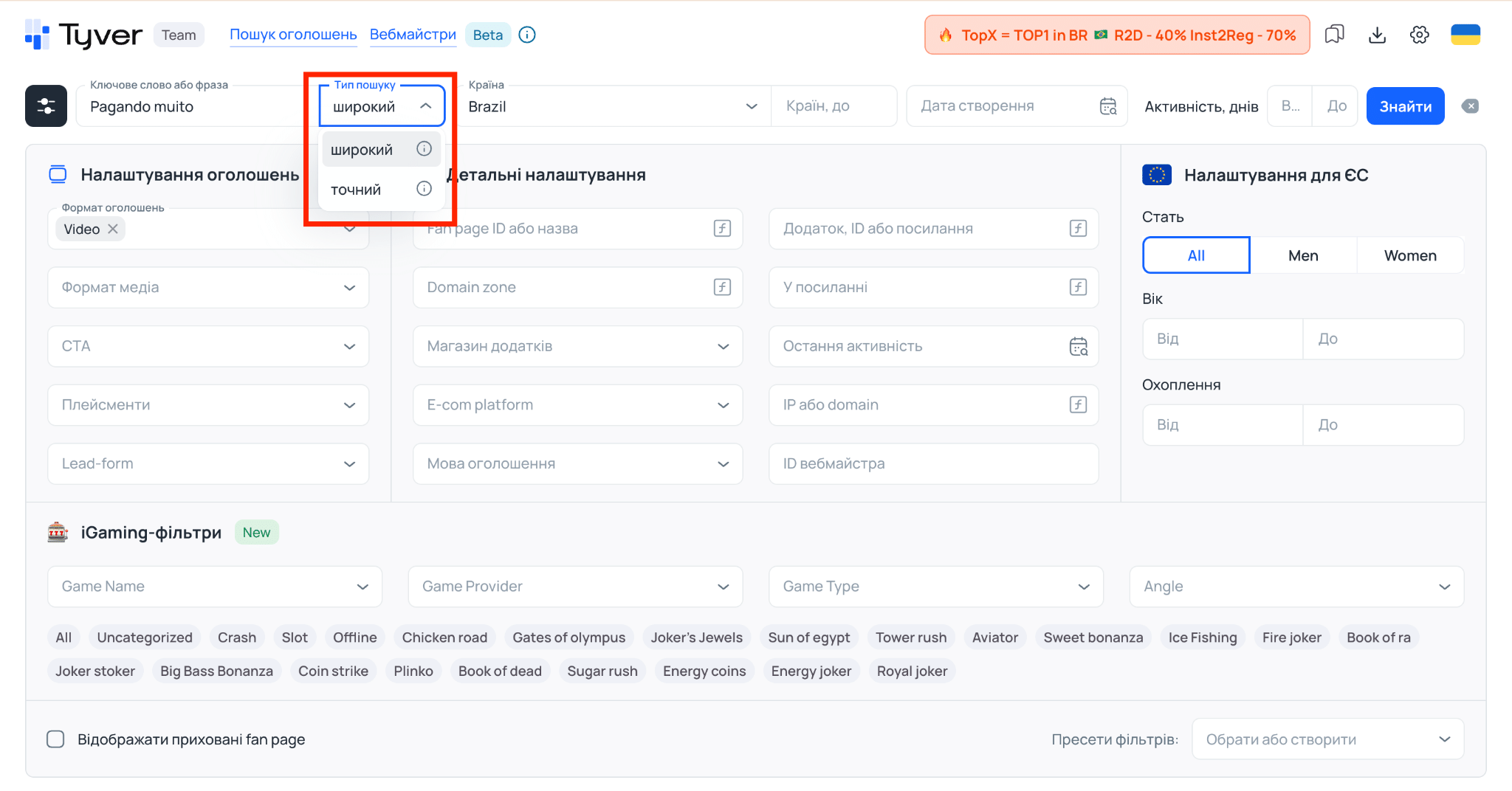
Task: Go to Вебмайстри tab
Action: coord(413,35)
